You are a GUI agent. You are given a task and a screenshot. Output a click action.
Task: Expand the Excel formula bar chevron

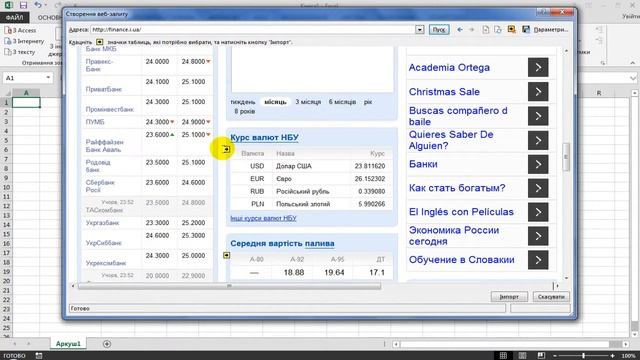click(x=633, y=78)
